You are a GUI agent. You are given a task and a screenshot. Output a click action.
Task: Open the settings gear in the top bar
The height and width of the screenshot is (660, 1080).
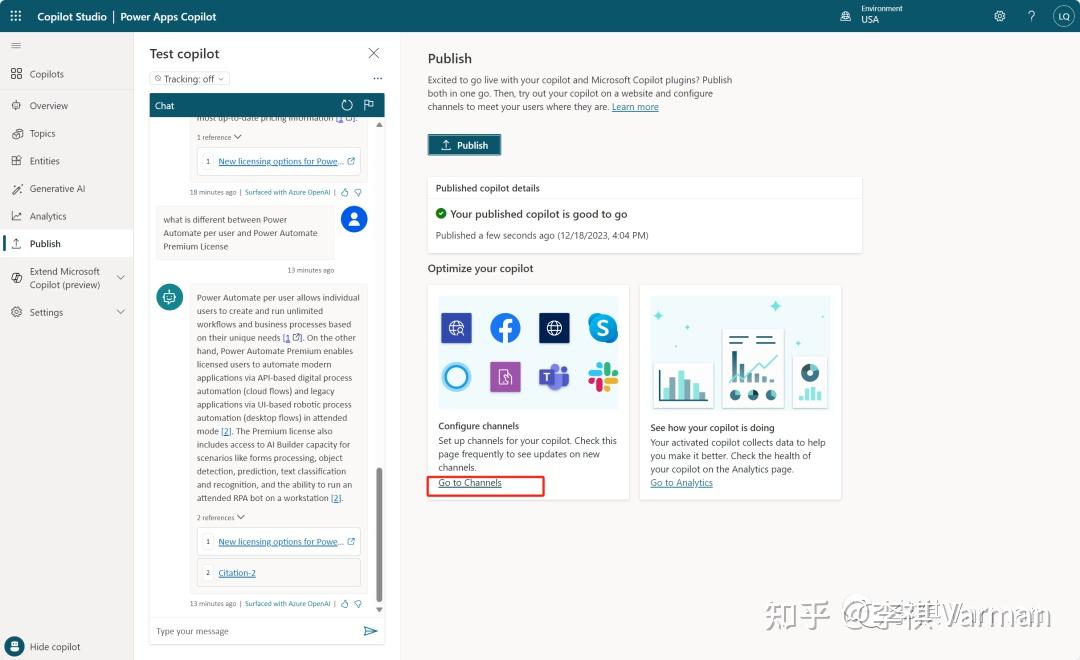pos(999,15)
